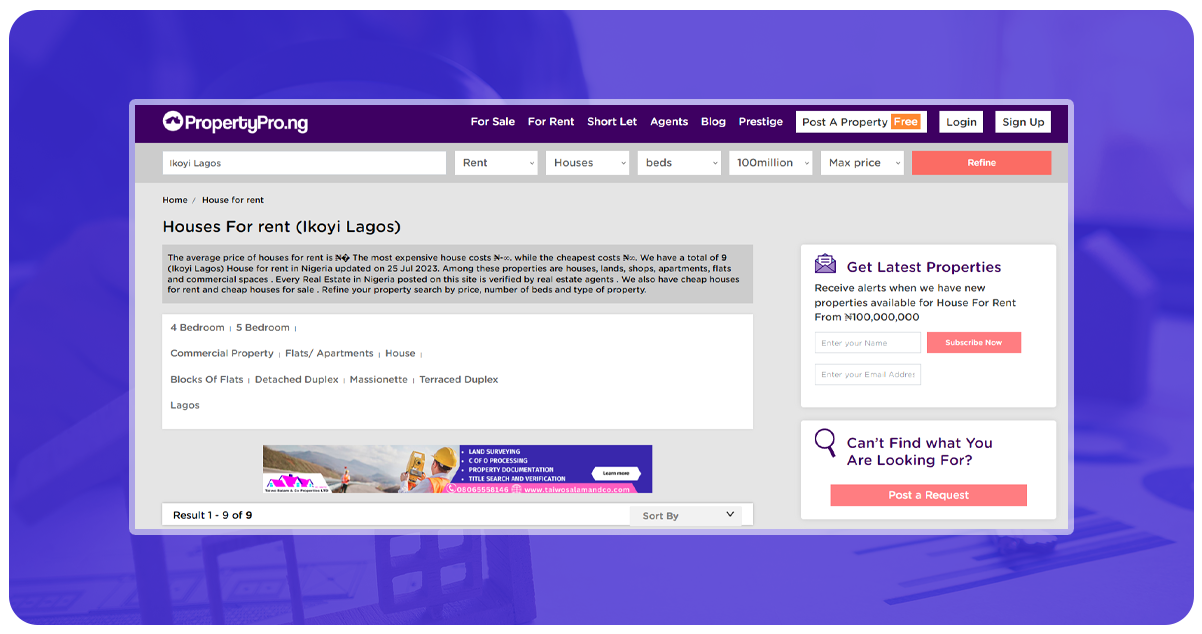Open the For Sale menu
1202x634 pixels.
pos(493,122)
